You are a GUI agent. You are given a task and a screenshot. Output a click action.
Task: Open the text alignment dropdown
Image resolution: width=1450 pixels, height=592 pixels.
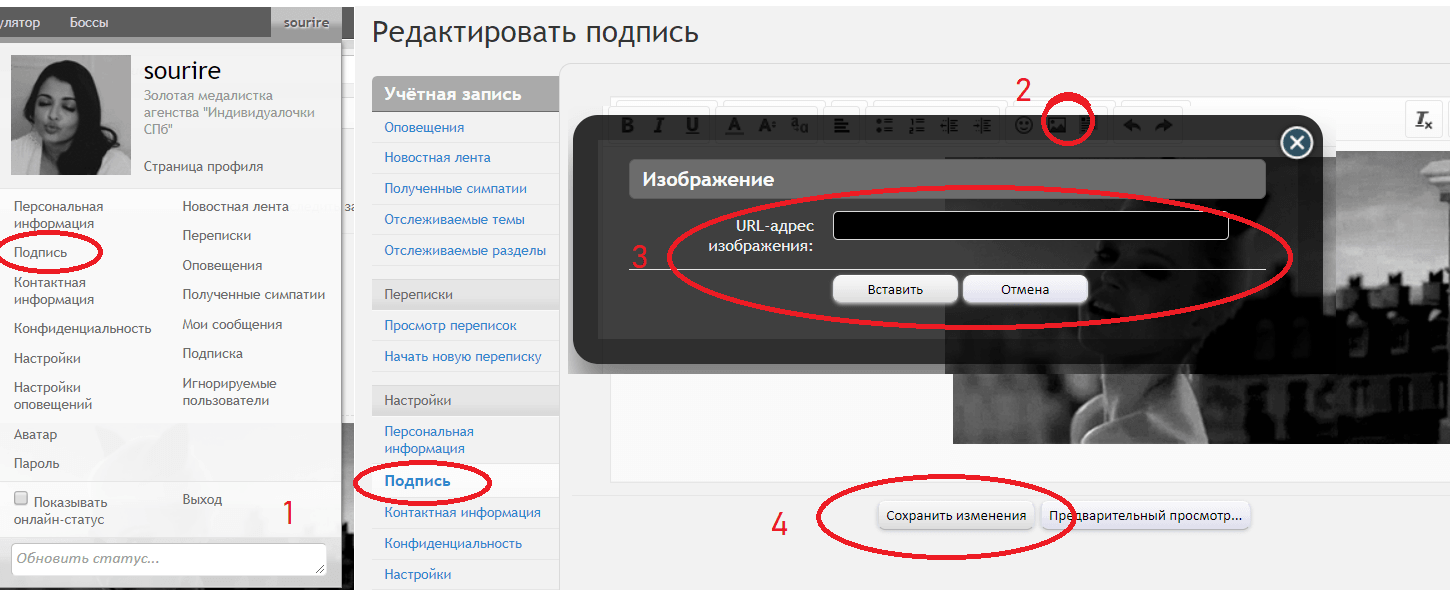tap(842, 126)
